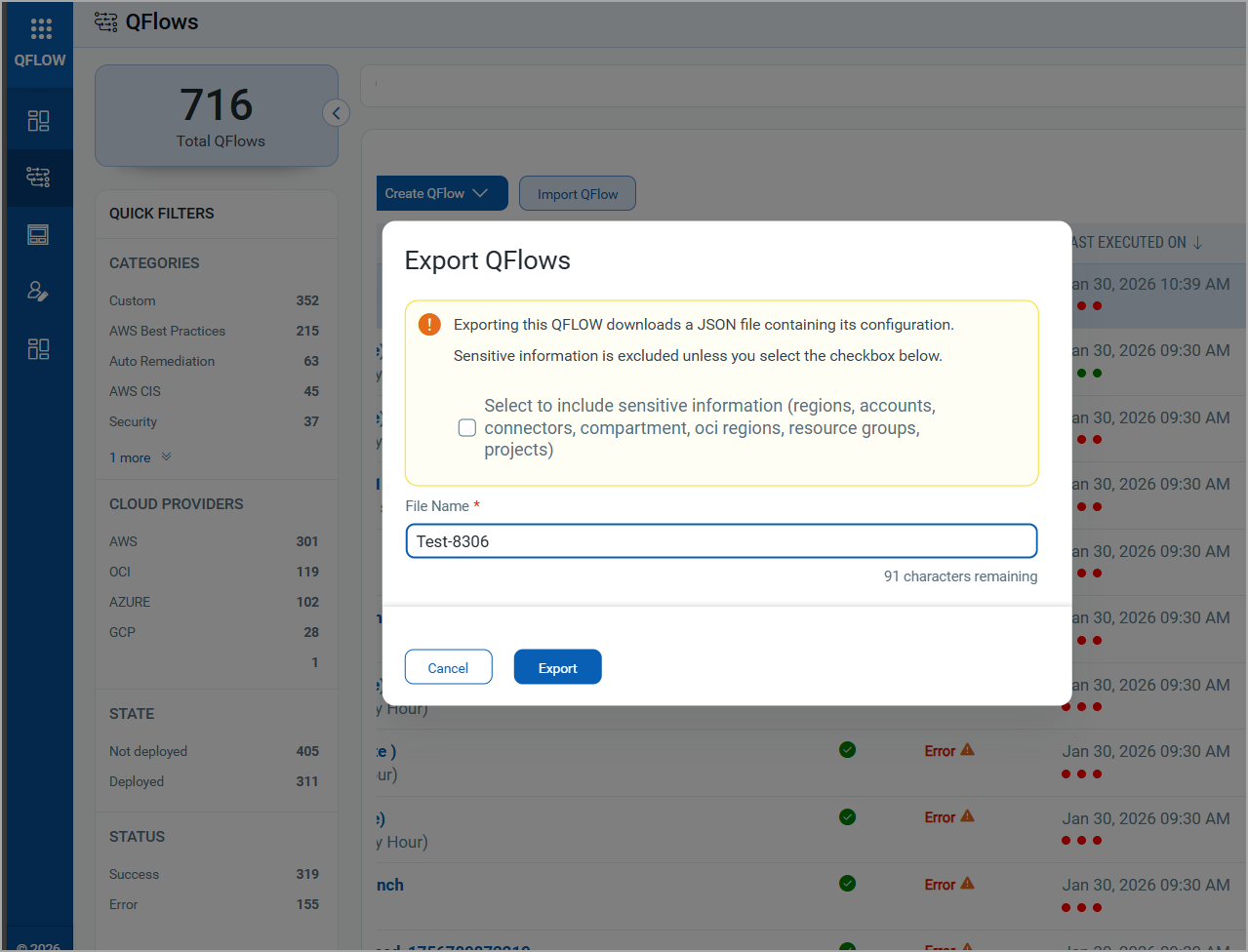This screenshot has width=1248, height=952.
Task: Enable the include sensitive information checkbox
Action: [467, 428]
